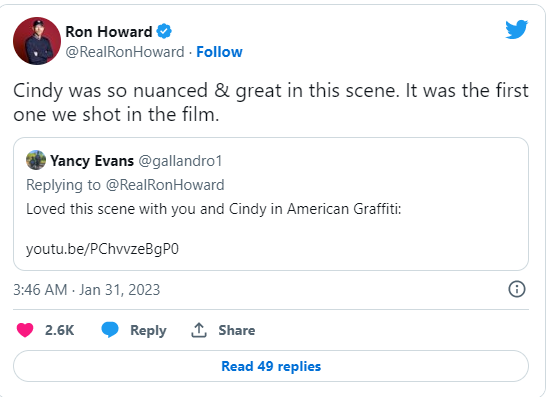Open the youtu.be/PChvvzeBgP0 link
This screenshot has width=558, height=397.
tap(102, 249)
